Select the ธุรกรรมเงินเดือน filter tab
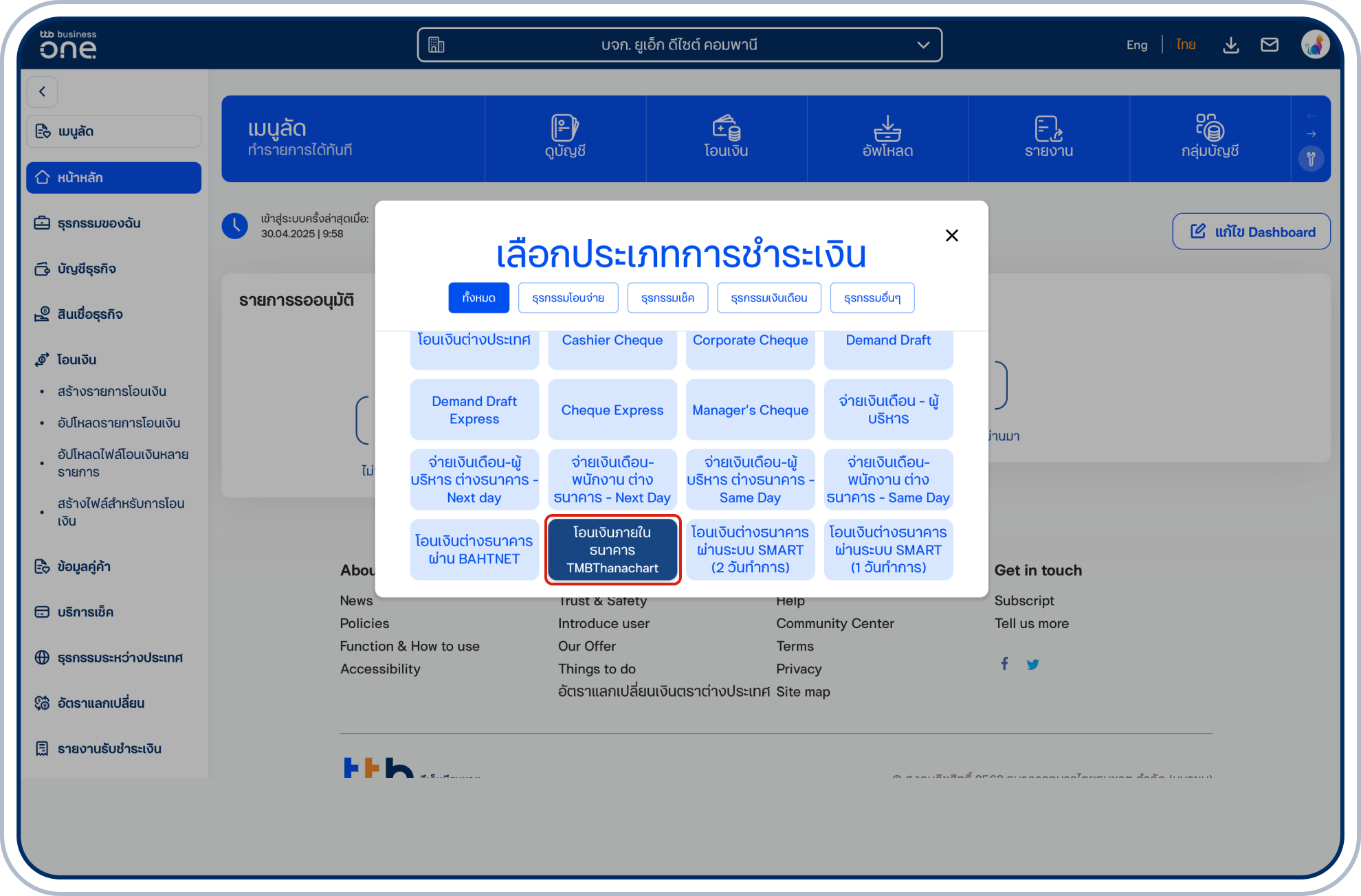 [768, 298]
